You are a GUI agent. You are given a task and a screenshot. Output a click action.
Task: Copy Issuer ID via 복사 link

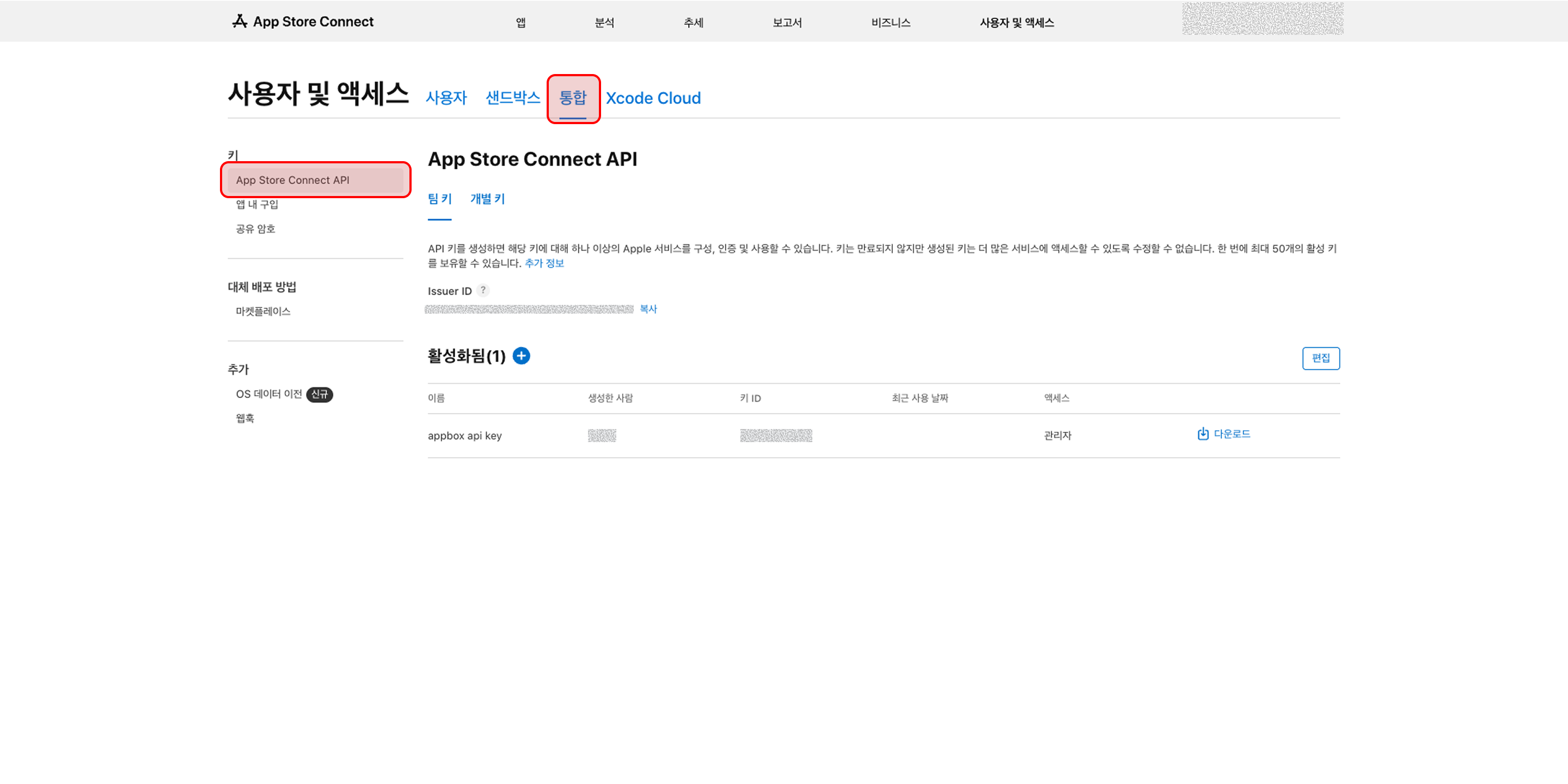pyautogui.click(x=648, y=309)
